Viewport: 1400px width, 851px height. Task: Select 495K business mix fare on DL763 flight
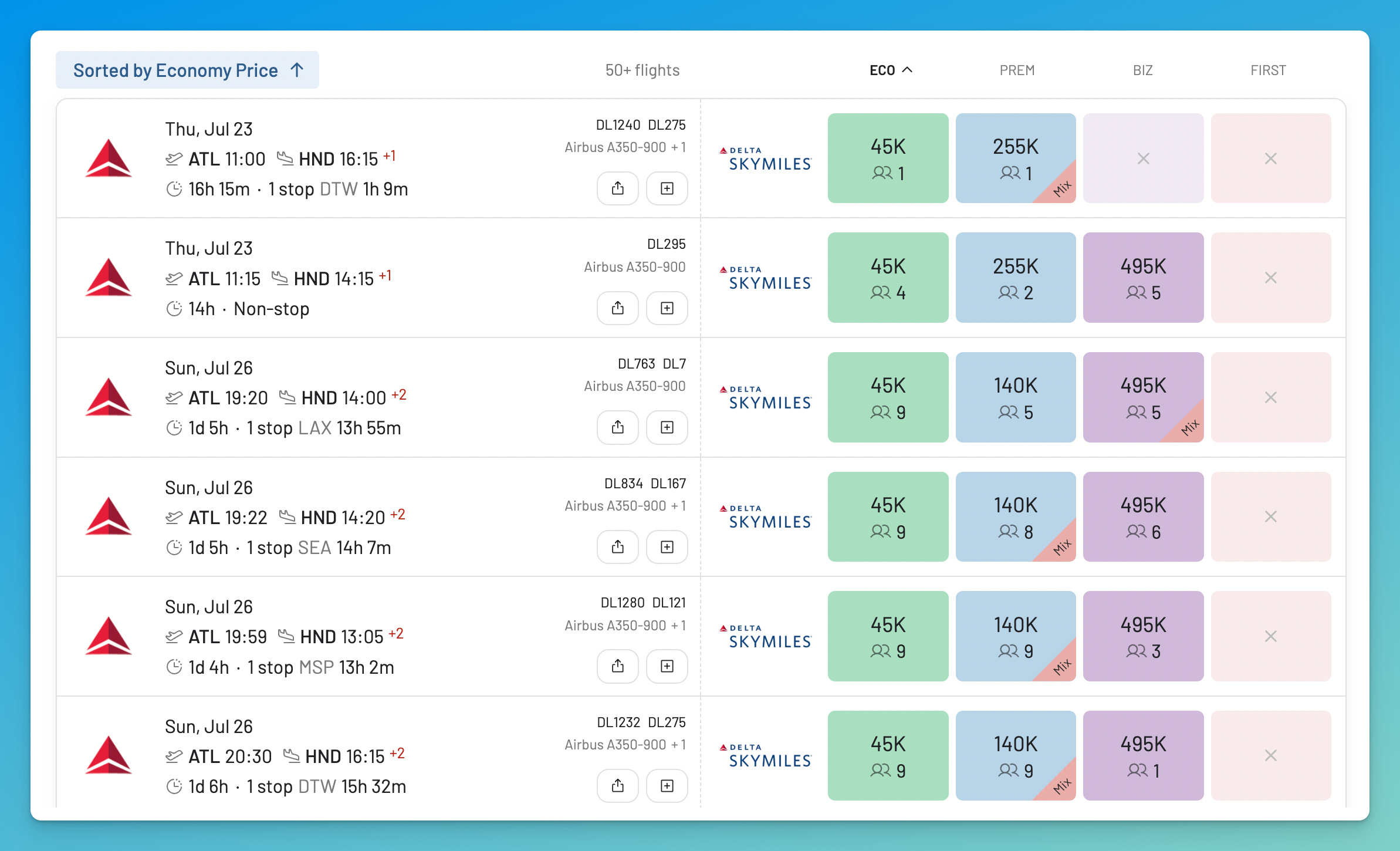click(1143, 397)
